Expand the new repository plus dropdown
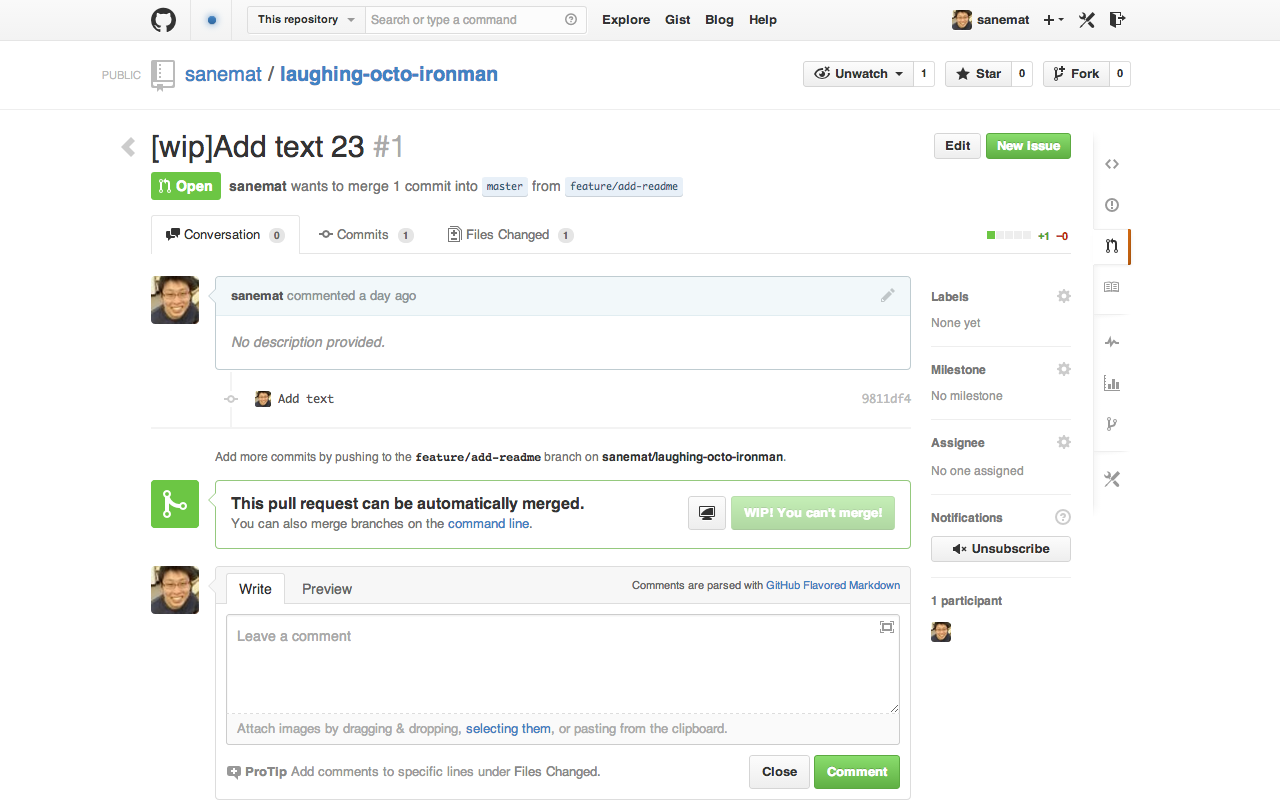This screenshot has height=800, width=1280. coord(1052,19)
